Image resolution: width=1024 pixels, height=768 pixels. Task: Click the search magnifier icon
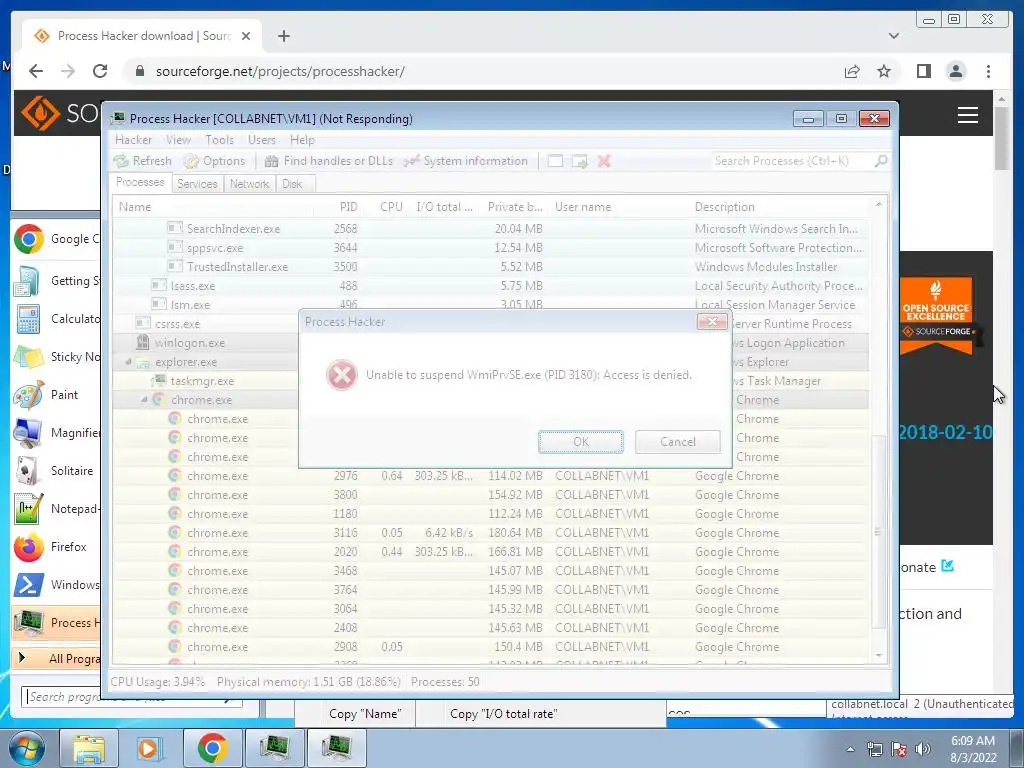pyautogui.click(x=881, y=161)
